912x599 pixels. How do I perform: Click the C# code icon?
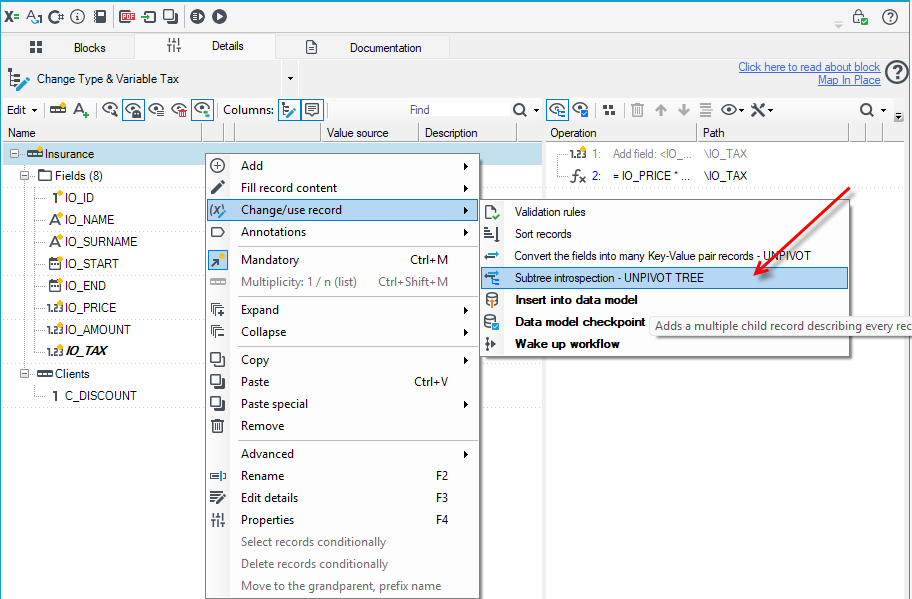pyautogui.click(x=56, y=16)
